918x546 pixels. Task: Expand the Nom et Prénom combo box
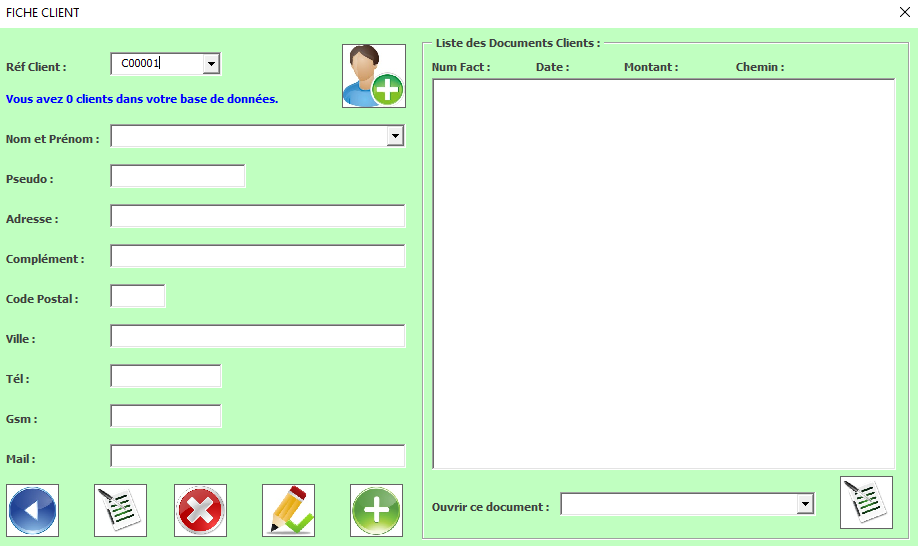[395, 136]
